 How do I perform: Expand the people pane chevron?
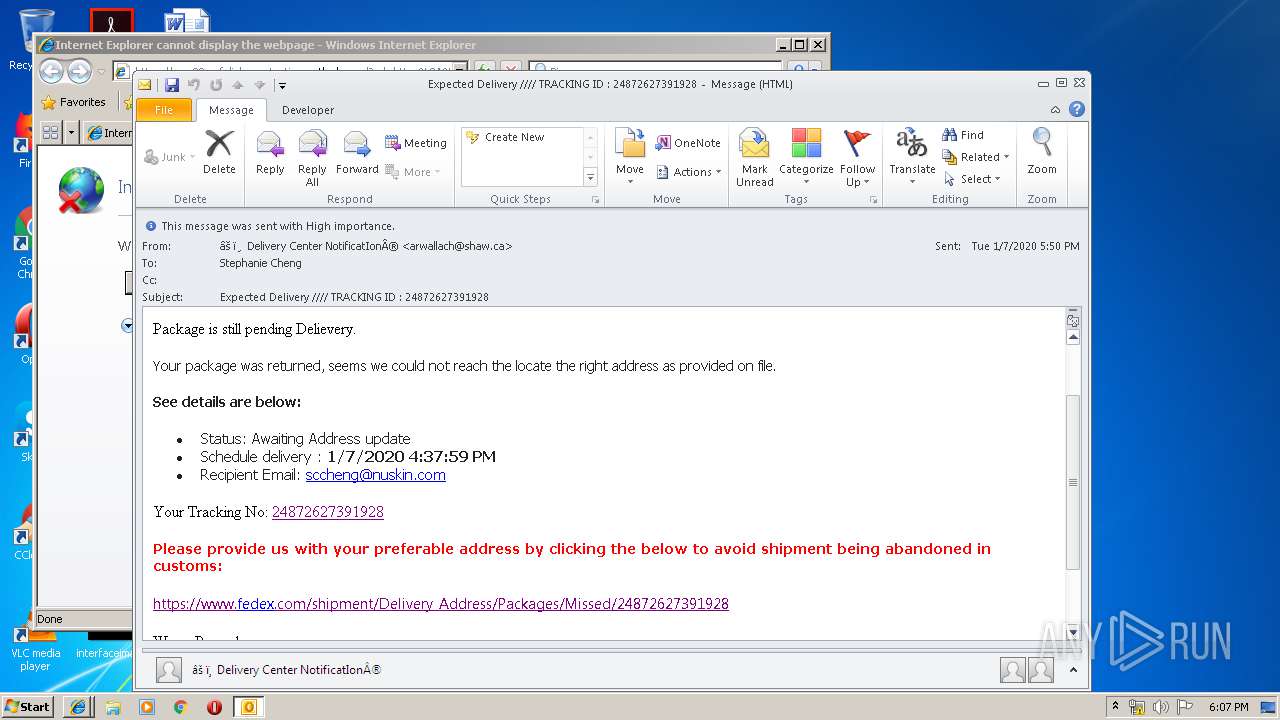(x=1073, y=670)
